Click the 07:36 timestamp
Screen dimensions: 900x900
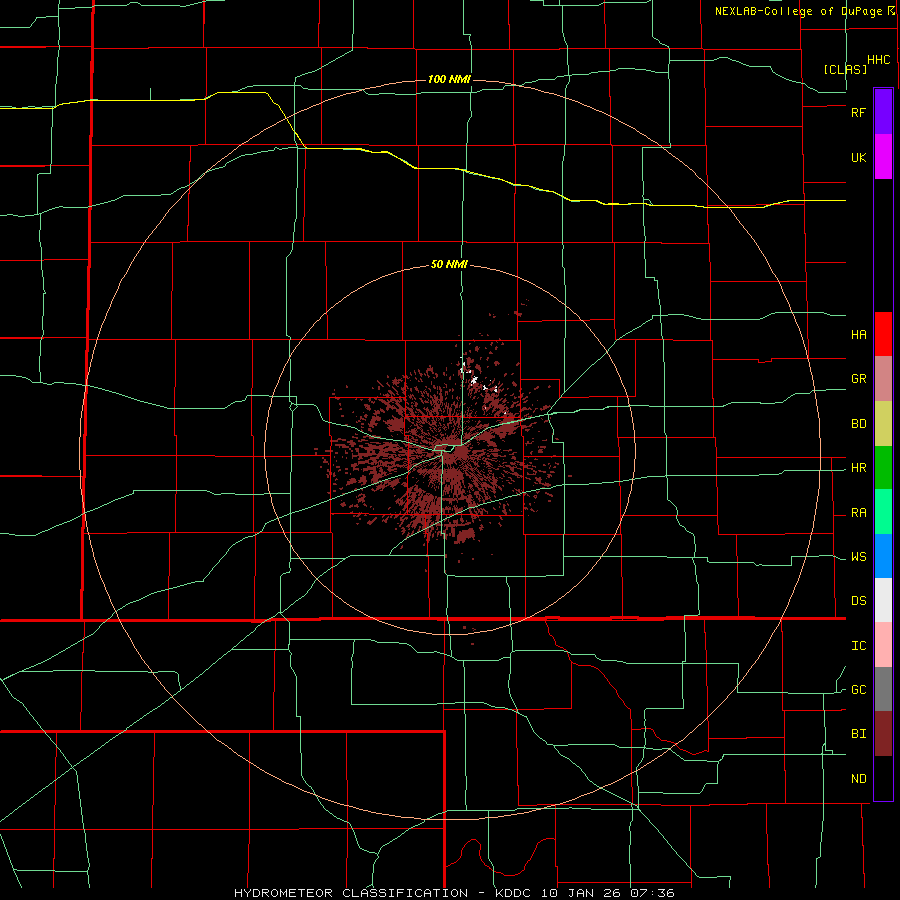click(x=654, y=893)
